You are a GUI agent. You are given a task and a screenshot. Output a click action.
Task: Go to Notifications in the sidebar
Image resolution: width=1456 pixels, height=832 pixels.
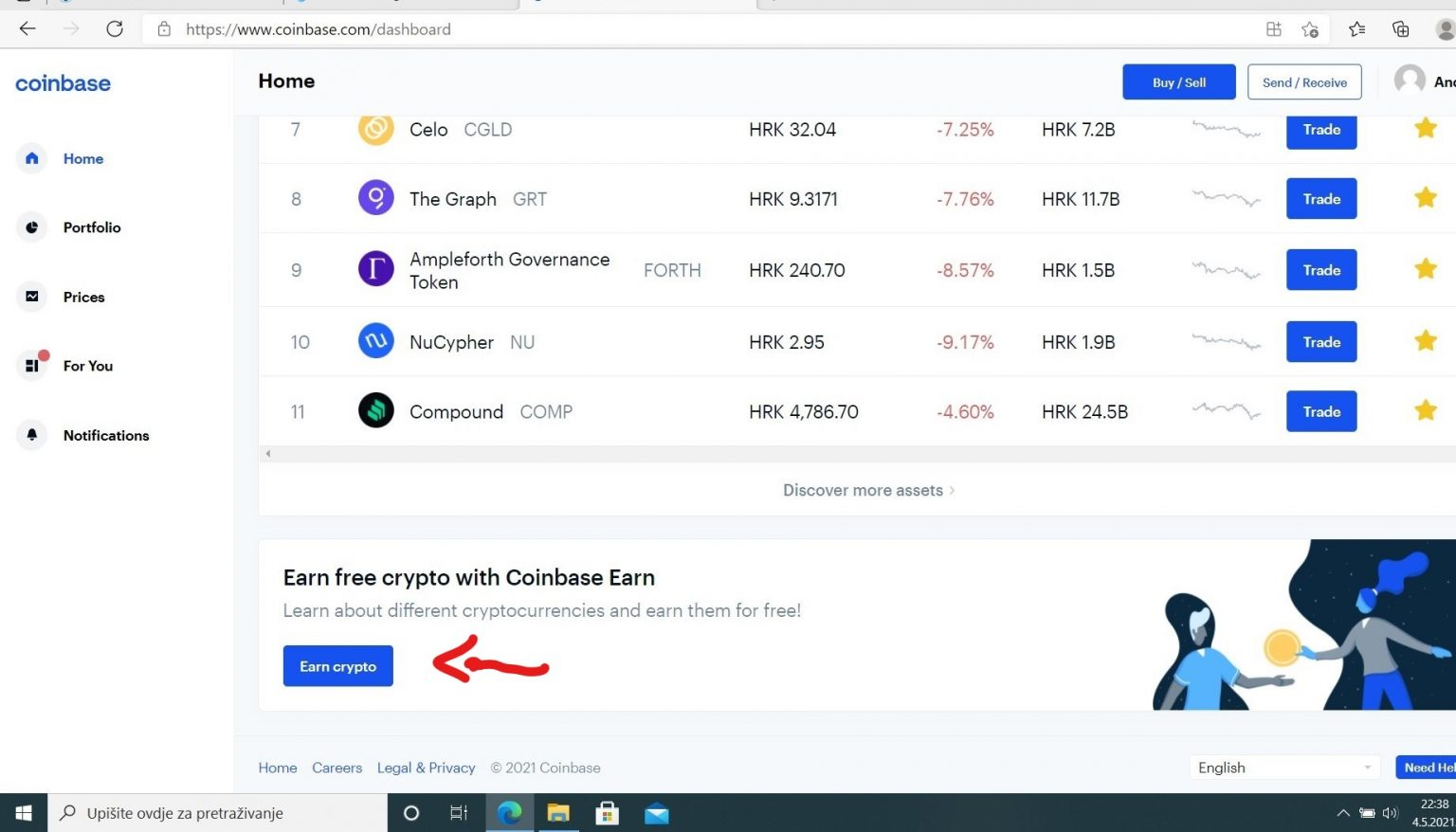106,435
